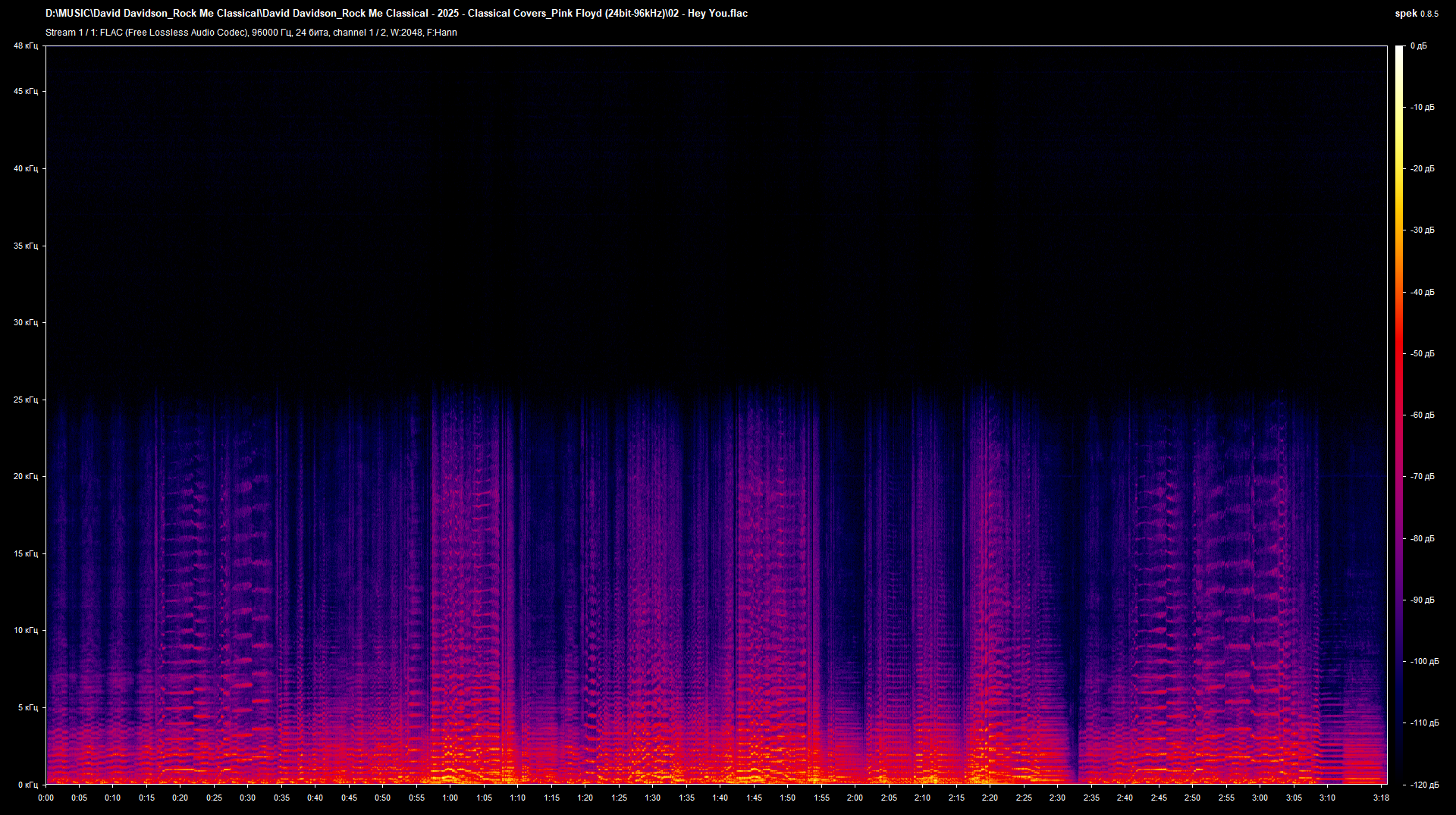Click the file path title text
This screenshot has width=1456, height=815.
[397, 14]
